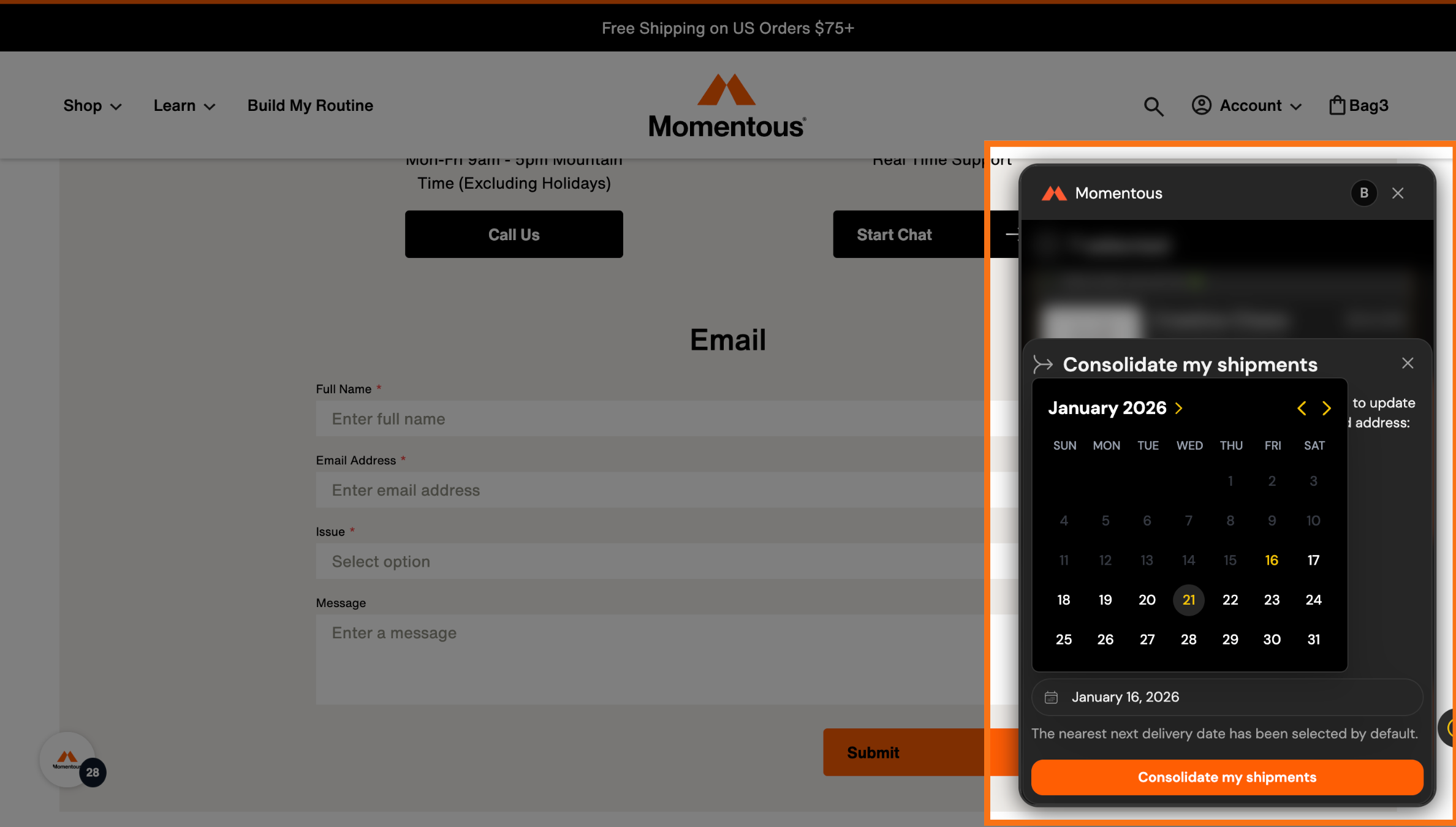Click the calendar icon in date field
1456x827 pixels.
[x=1051, y=697]
